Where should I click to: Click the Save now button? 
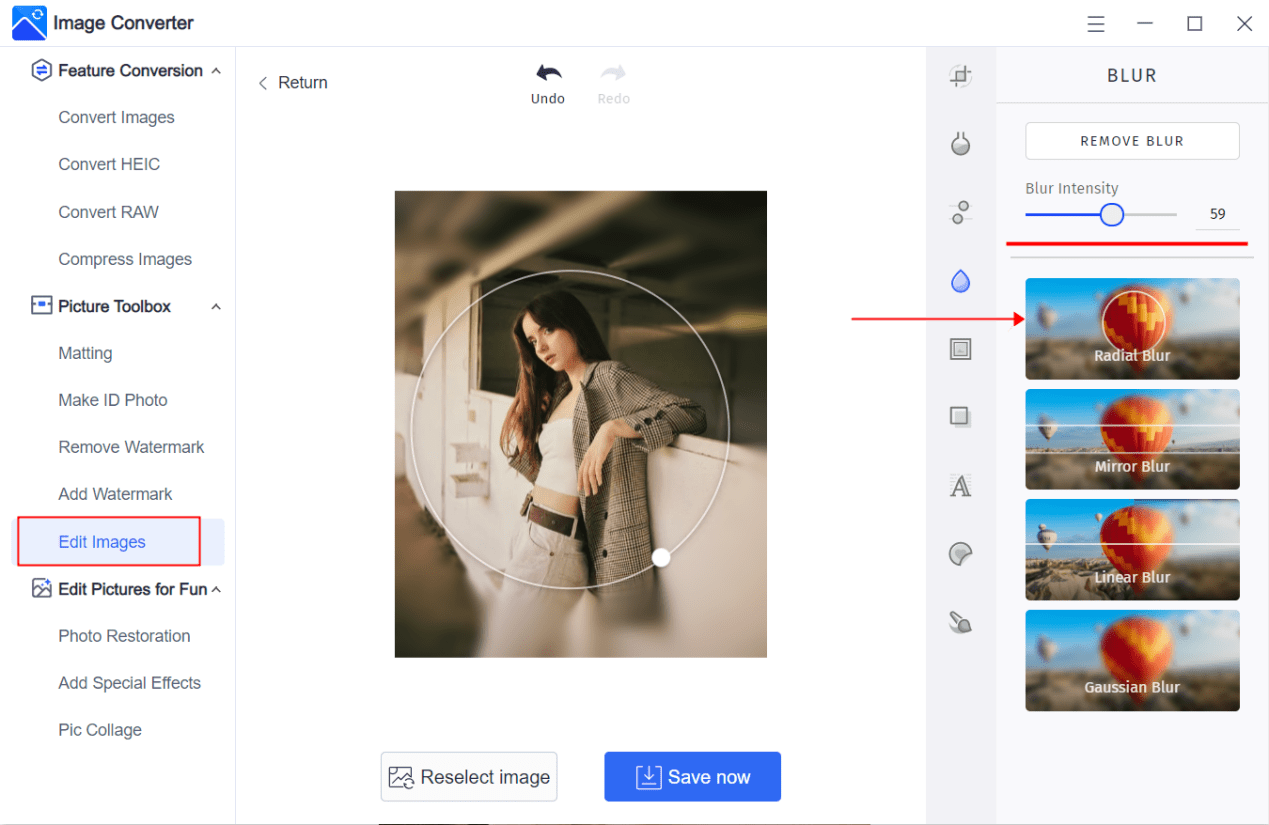click(692, 777)
